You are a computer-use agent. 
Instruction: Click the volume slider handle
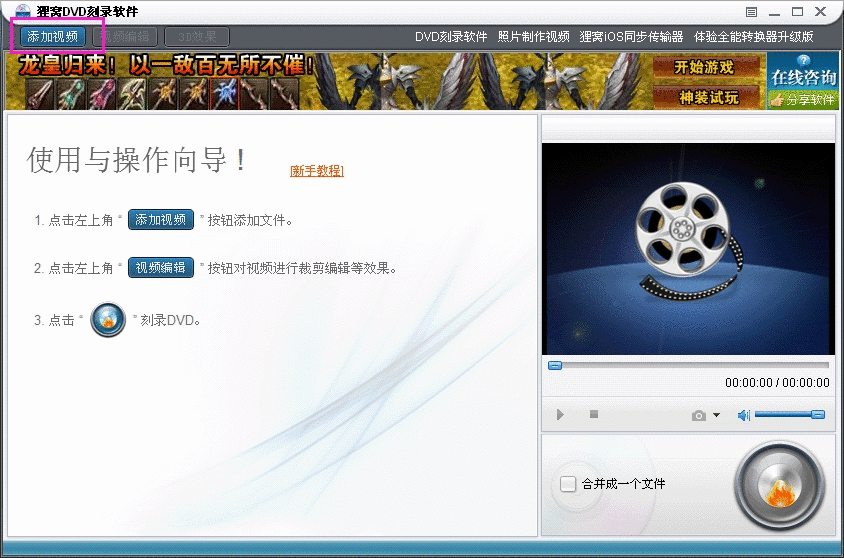[818, 414]
